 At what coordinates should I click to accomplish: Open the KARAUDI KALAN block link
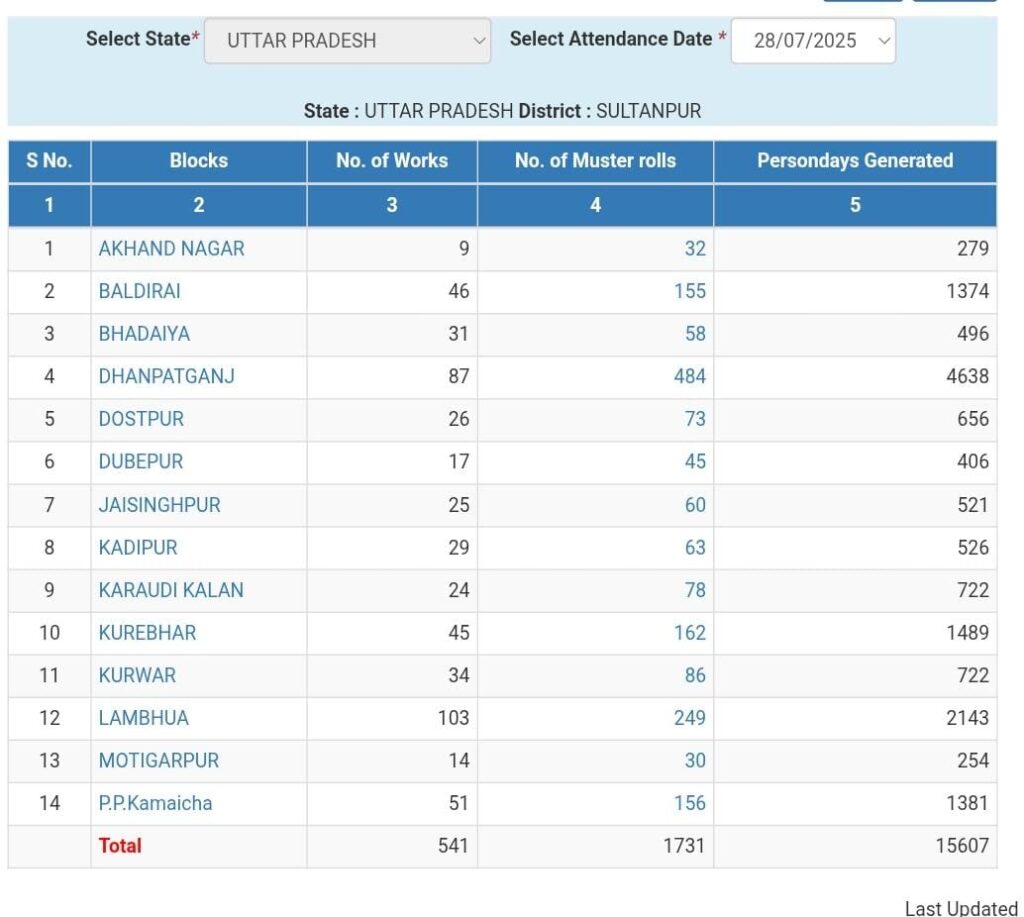coord(170,590)
